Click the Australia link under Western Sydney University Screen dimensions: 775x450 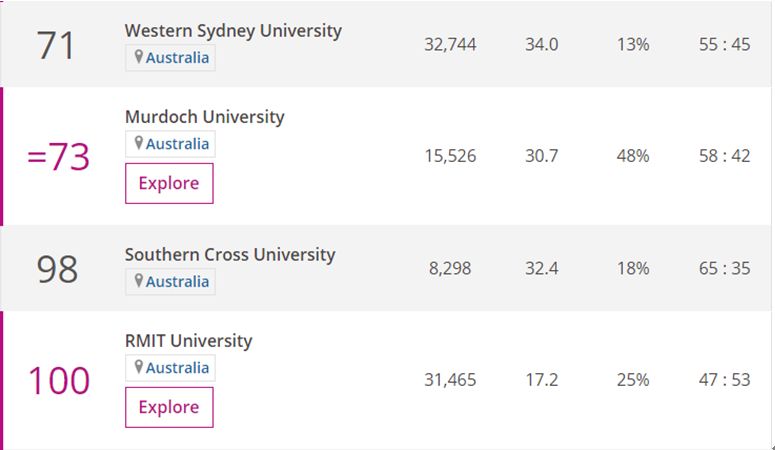[x=177, y=58]
